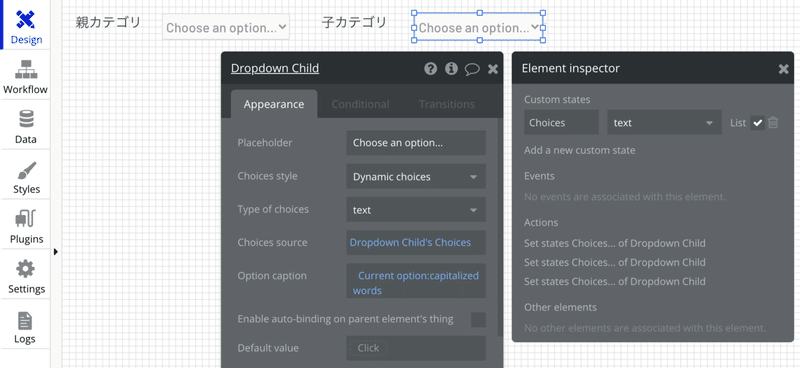Open the Data section icon
This screenshot has width=800, height=368.
coord(26,119)
